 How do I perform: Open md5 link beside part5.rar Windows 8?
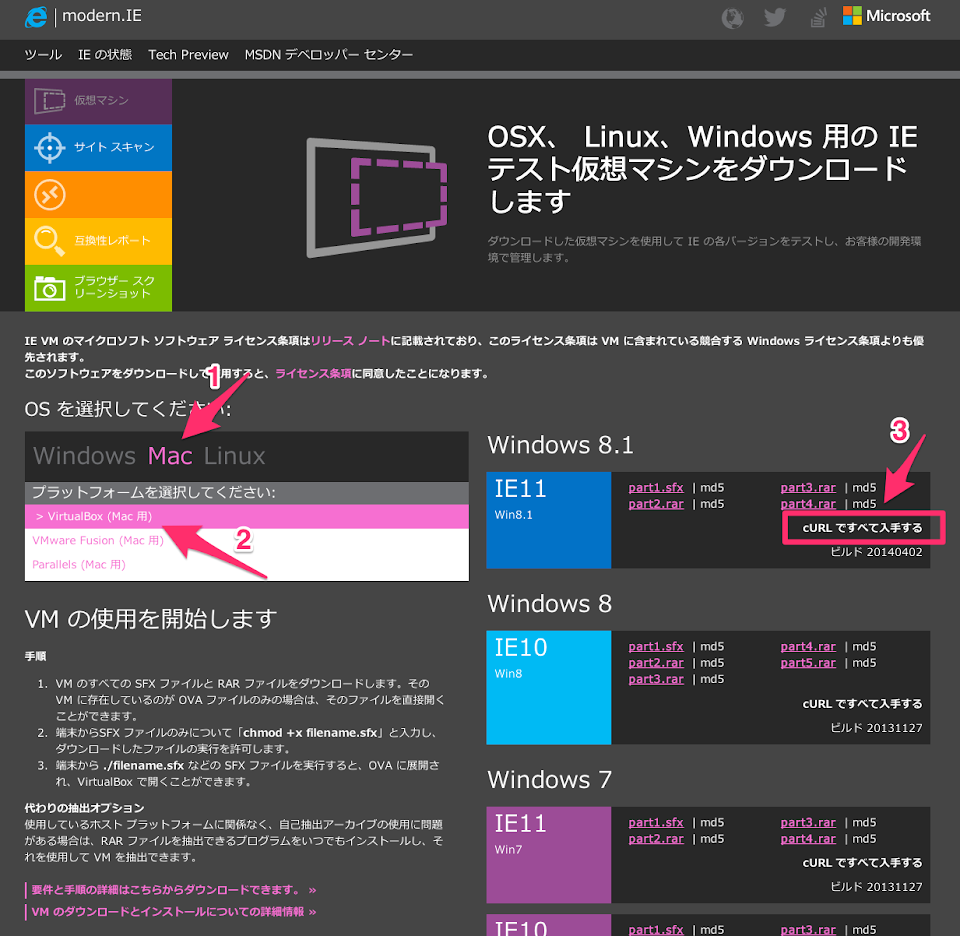pos(864,663)
